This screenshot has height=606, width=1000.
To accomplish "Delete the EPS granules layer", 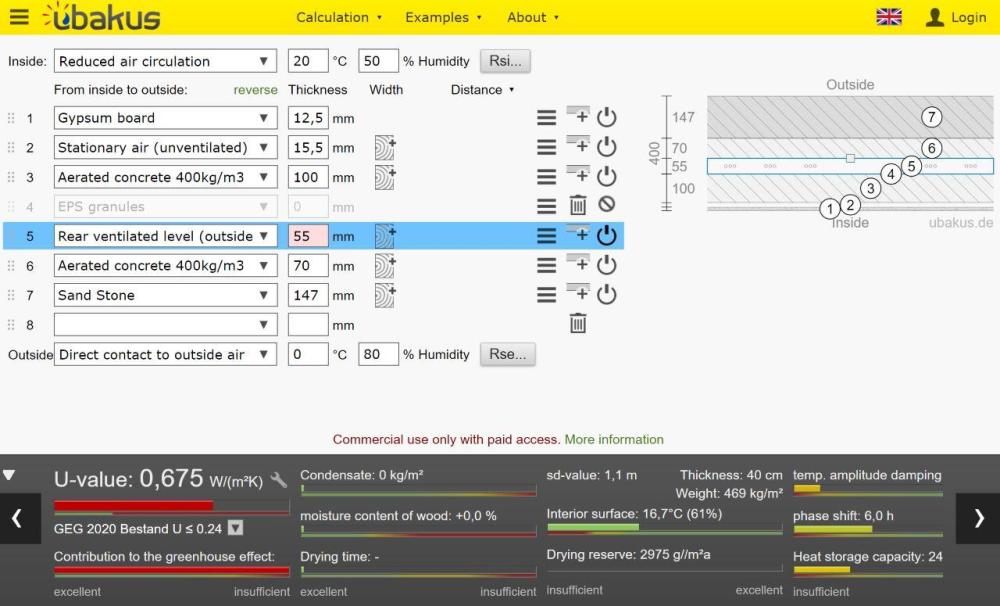I will (578, 205).
